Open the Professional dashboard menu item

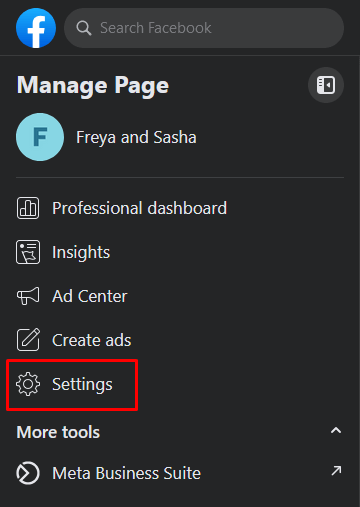click(140, 208)
